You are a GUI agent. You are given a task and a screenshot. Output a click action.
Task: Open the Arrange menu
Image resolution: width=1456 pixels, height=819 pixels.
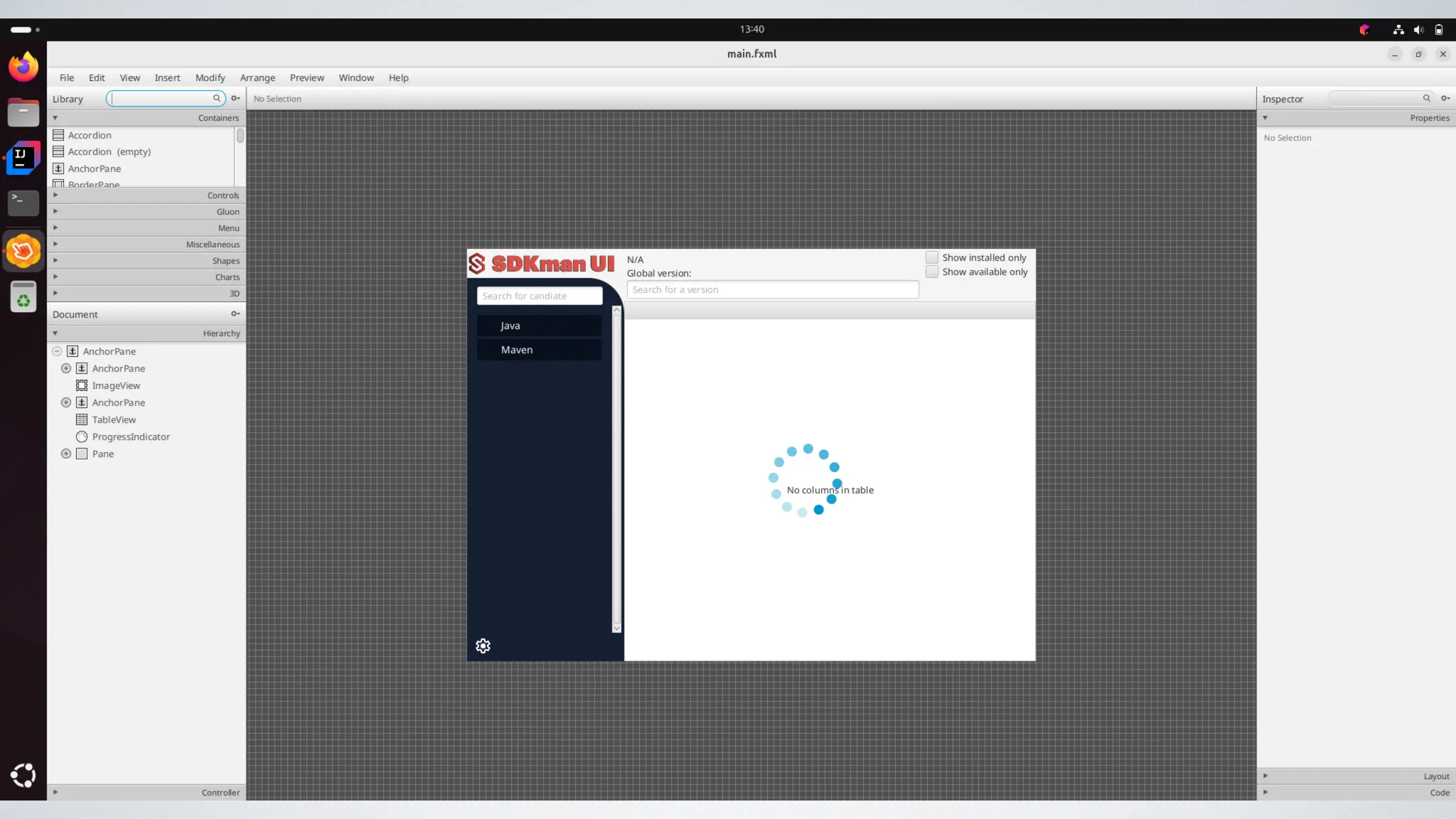click(257, 77)
